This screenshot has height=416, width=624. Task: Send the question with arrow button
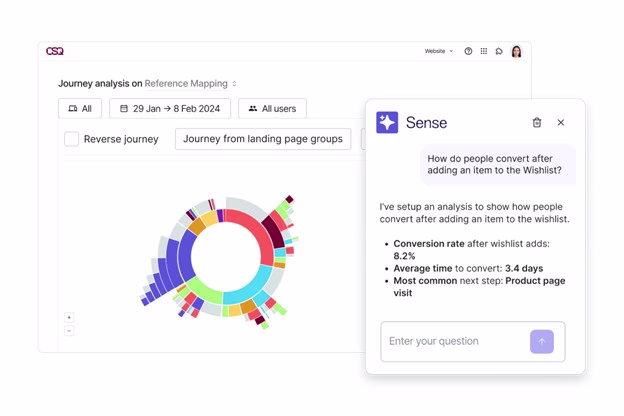(542, 341)
